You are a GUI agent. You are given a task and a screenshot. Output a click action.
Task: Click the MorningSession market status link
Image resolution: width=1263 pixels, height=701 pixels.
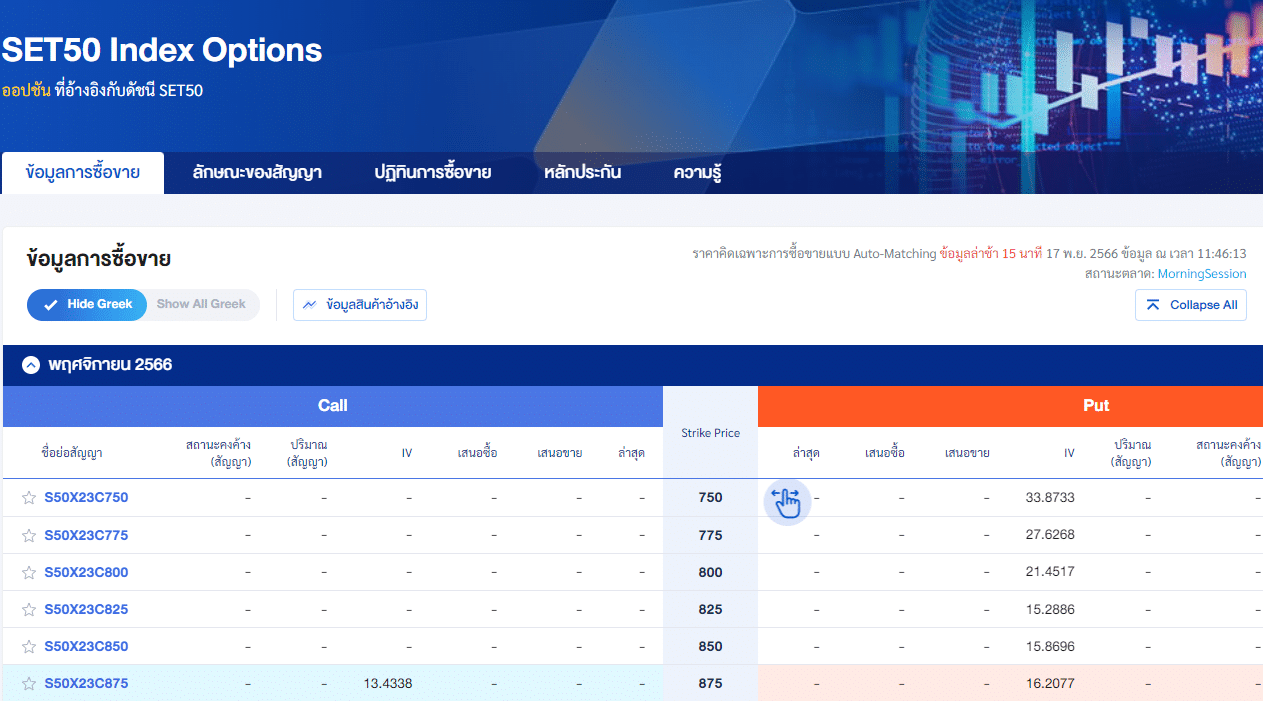[1201, 273]
